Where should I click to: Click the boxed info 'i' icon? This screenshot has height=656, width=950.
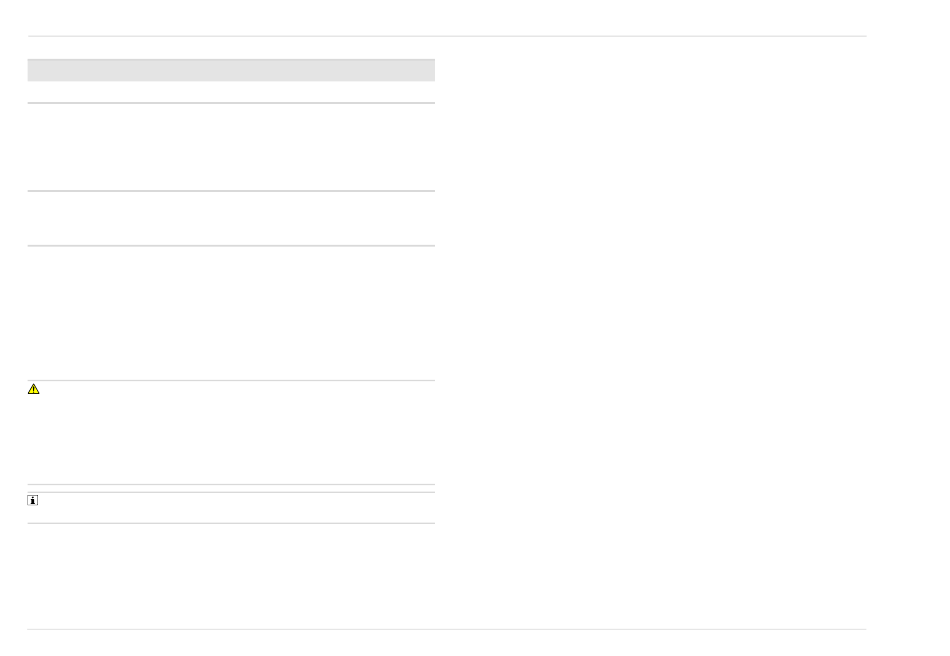tap(33, 500)
